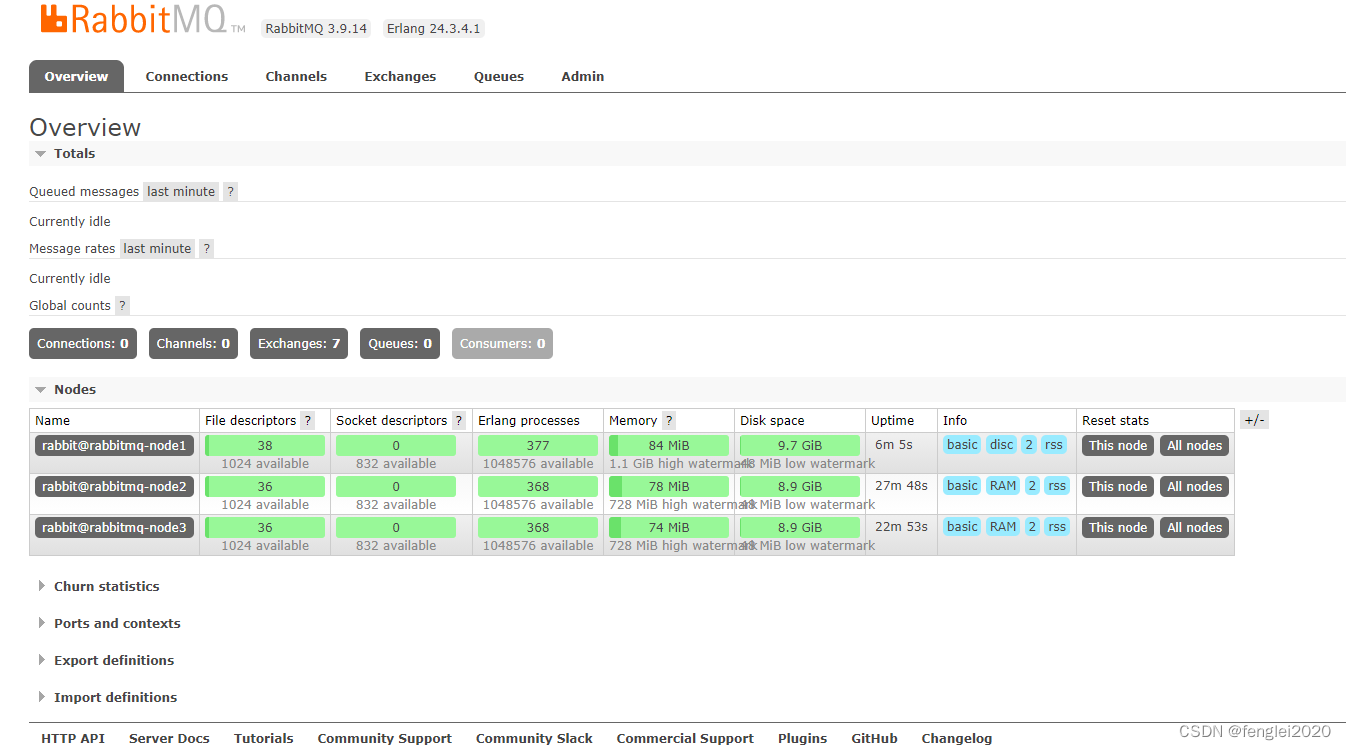1346x750 pixels.
Task: Change Message rates last minute range
Action: [157, 249]
